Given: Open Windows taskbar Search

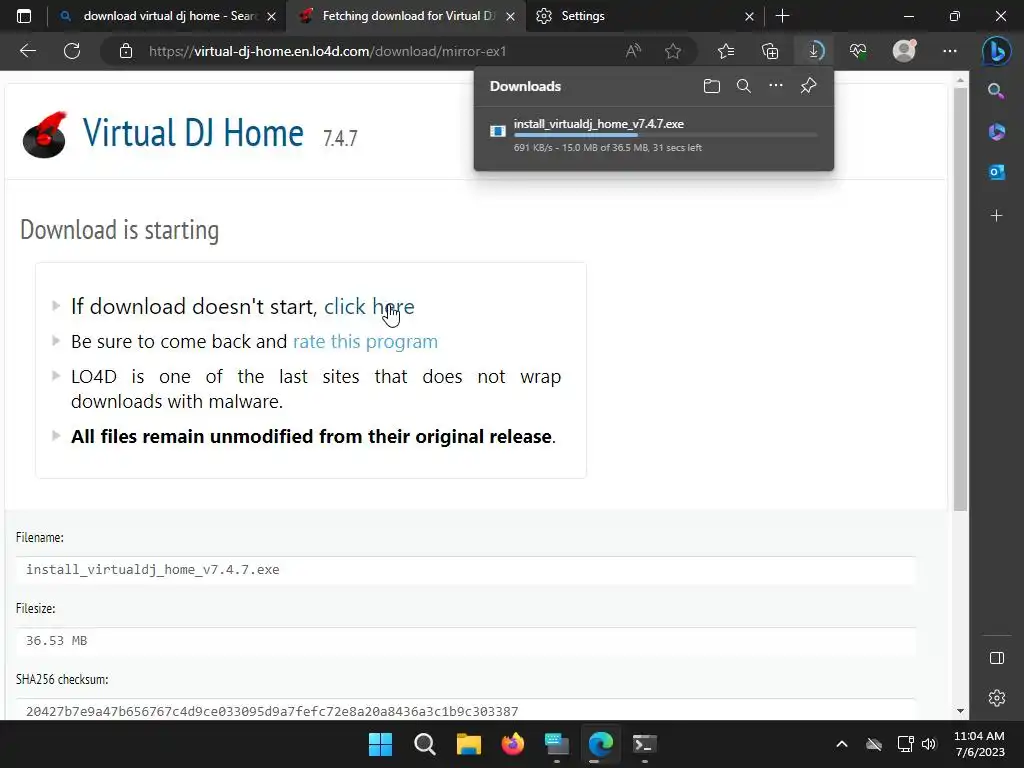Looking at the screenshot, I should click(424, 744).
